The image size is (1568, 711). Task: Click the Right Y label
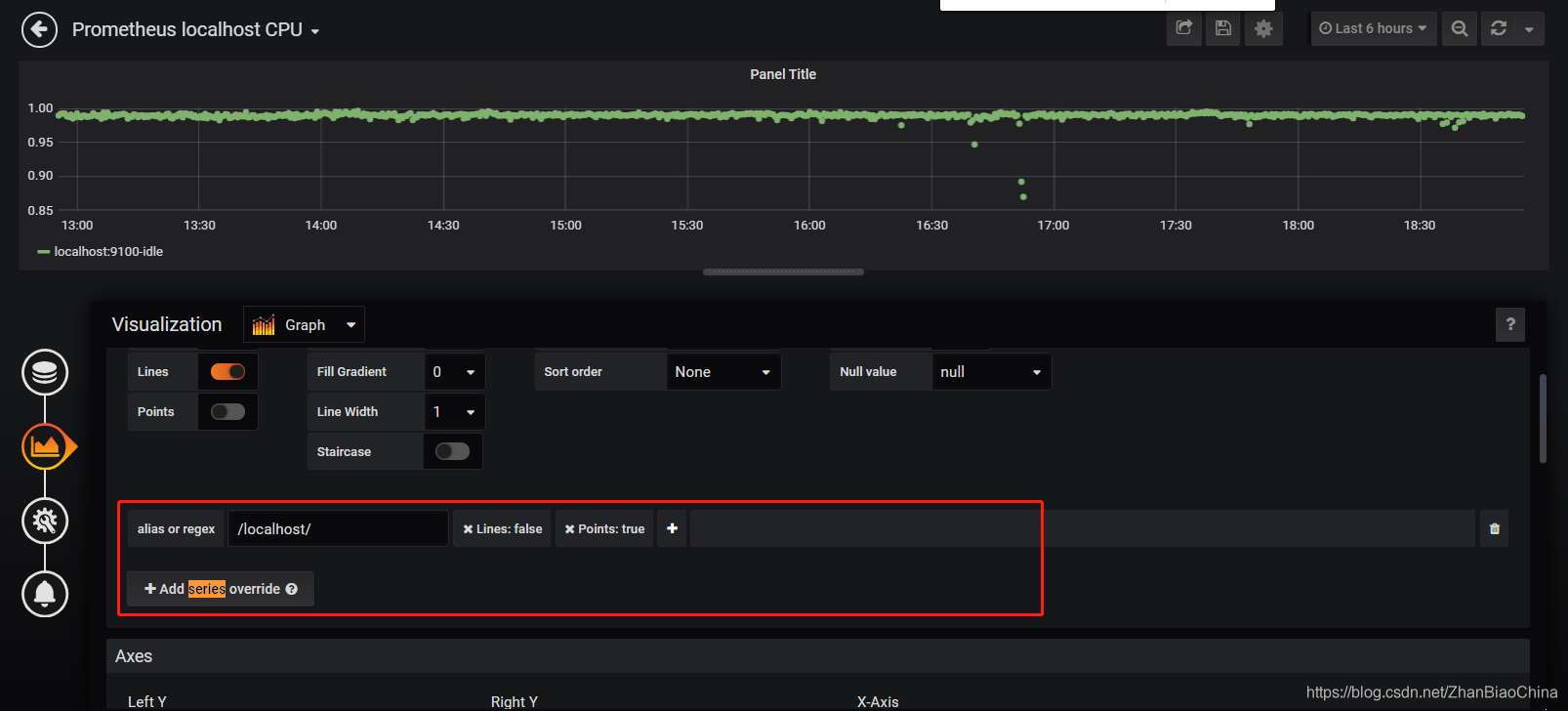click(515, 701)
